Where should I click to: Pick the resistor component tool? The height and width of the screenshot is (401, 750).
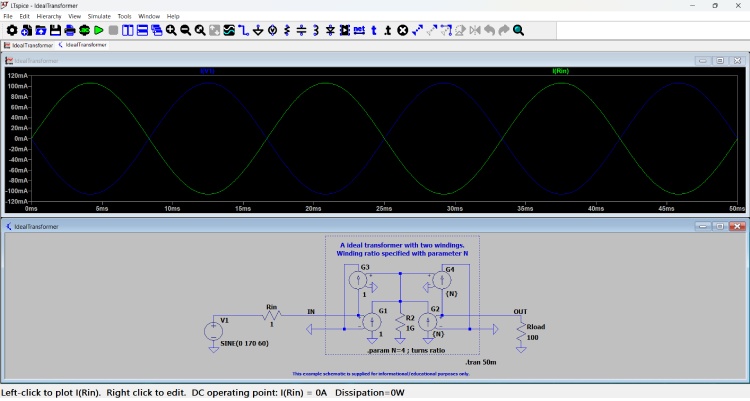click(287, 31)
